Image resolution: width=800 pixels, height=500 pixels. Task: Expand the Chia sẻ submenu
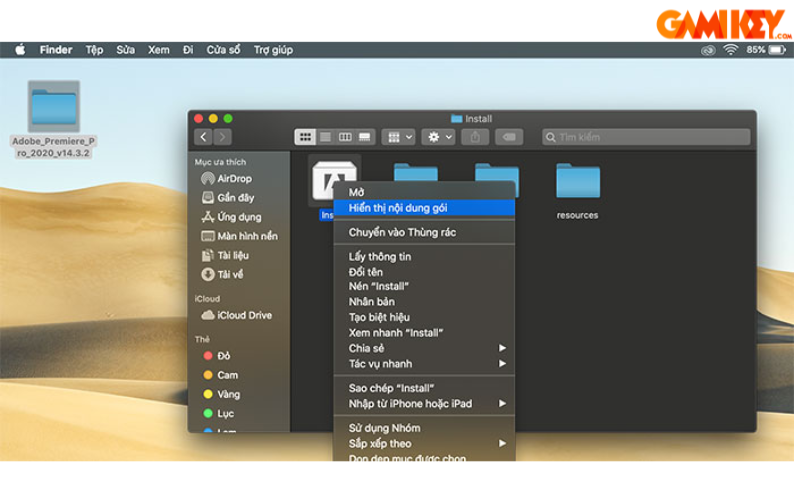(x=424, y=348)
